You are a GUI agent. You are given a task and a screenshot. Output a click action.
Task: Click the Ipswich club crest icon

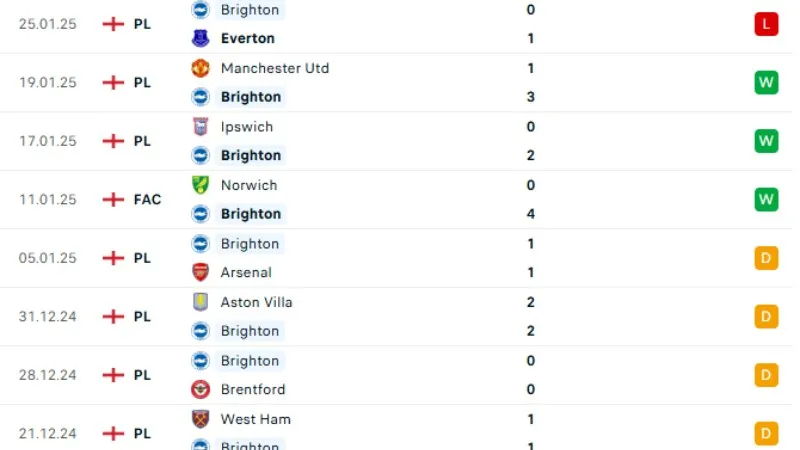(200, 127)
